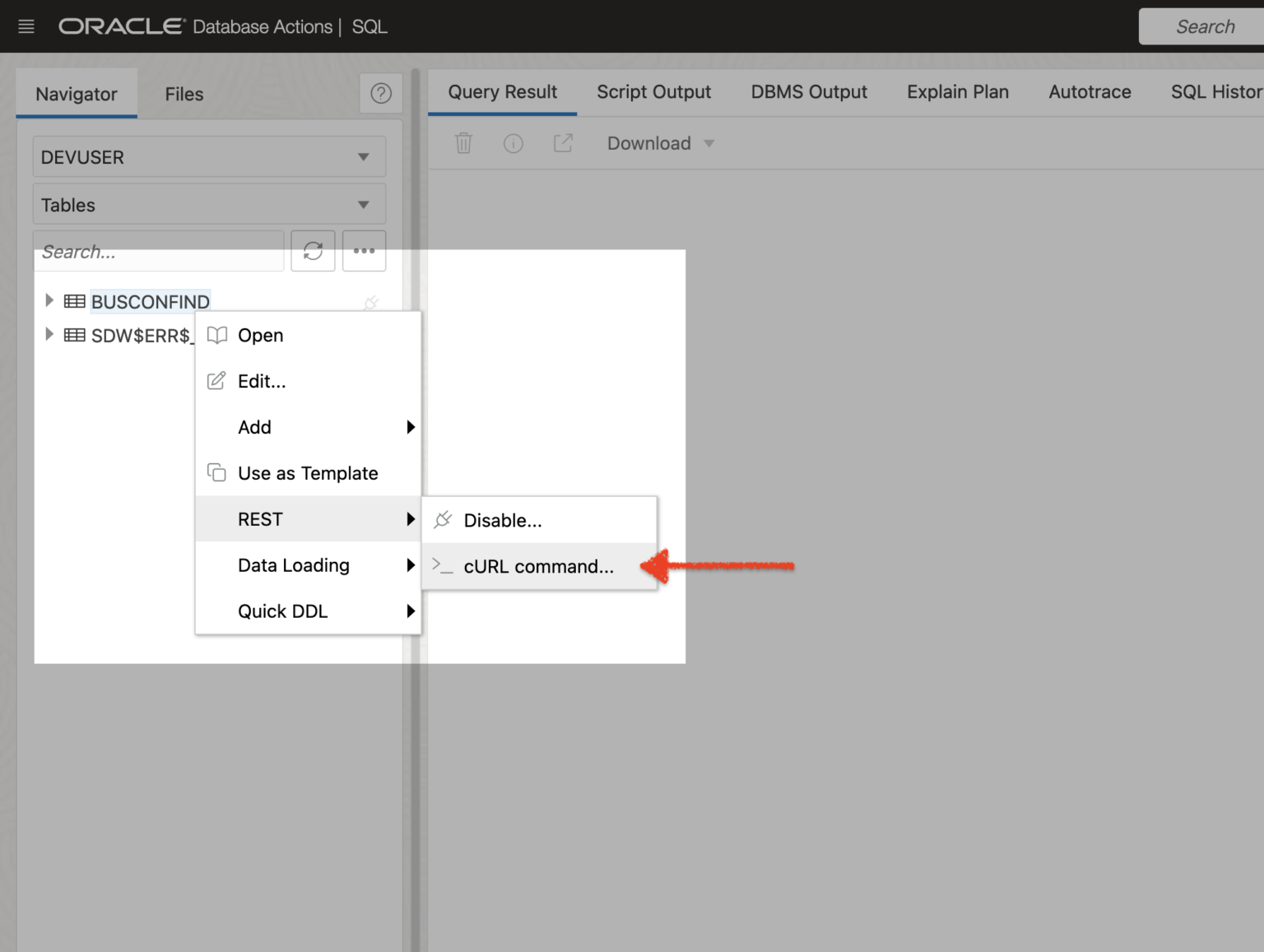Refresh the Navigator object list

click(x=313, y=251)
